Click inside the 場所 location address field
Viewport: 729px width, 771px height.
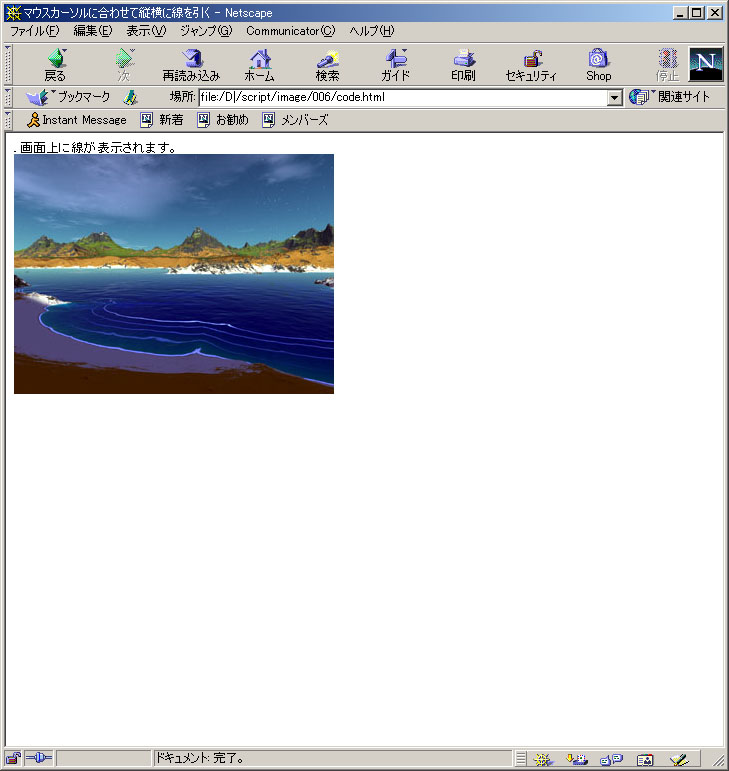click(400, 98)
